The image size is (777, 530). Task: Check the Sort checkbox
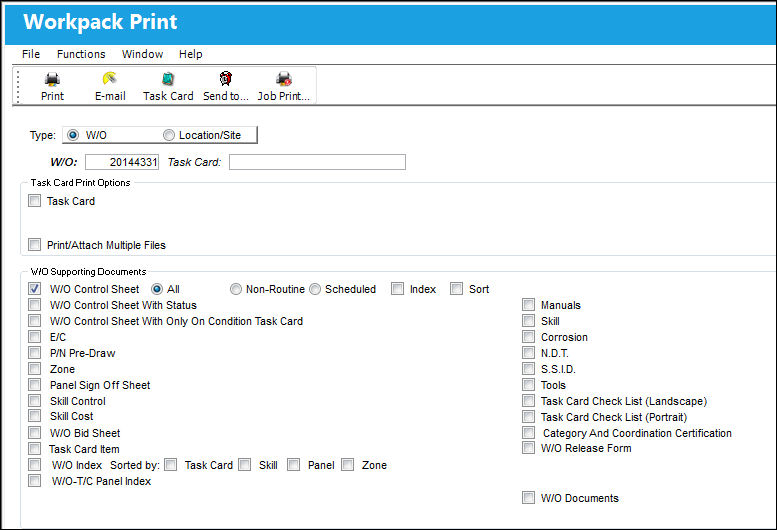point(456,288)
